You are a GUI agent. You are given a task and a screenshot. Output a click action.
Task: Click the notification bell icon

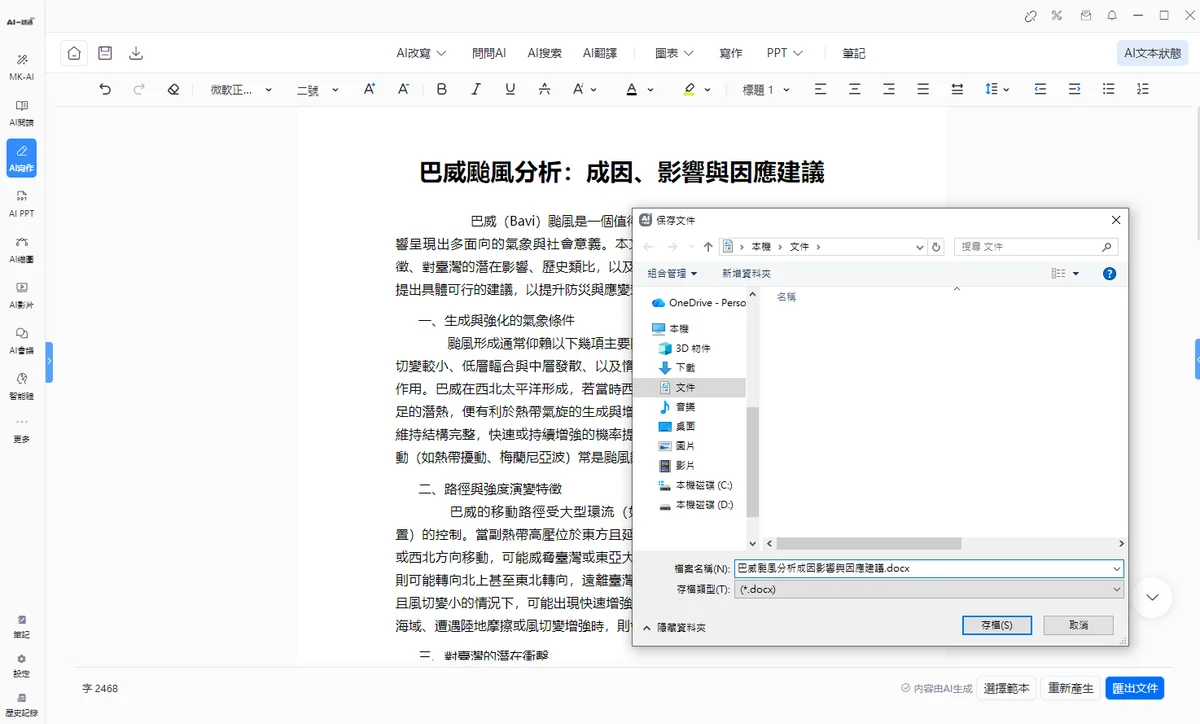pos(1111,15)
